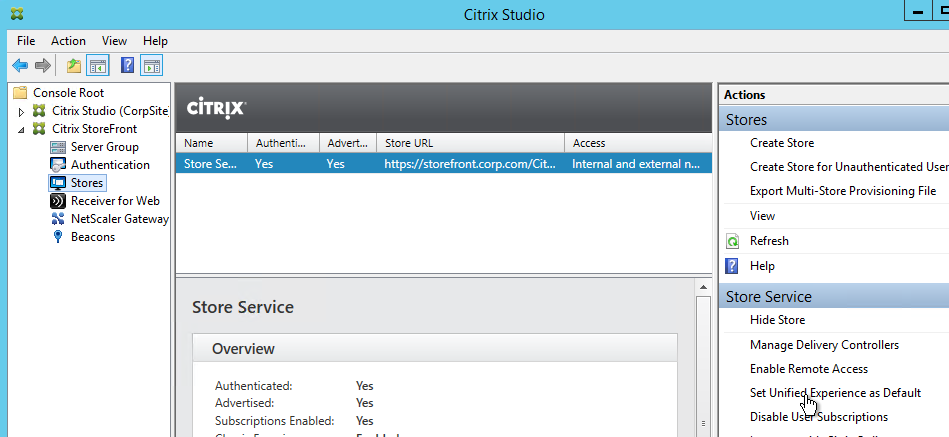Viewport: 949px width, 437px height.
Task: Toggle the Show/Hide Console Tree icon
Action: click(97, 65)
